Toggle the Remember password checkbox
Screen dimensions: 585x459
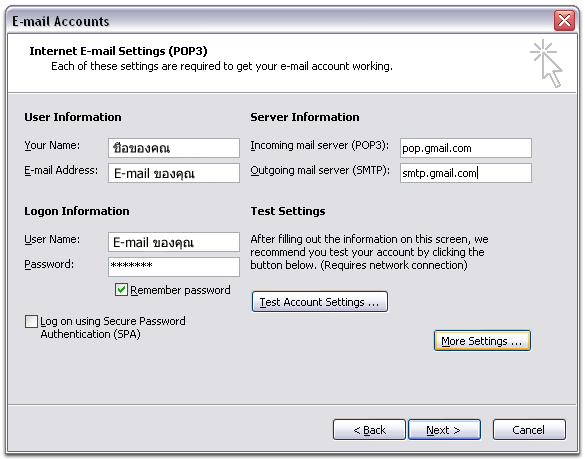[x=121, y=290]
